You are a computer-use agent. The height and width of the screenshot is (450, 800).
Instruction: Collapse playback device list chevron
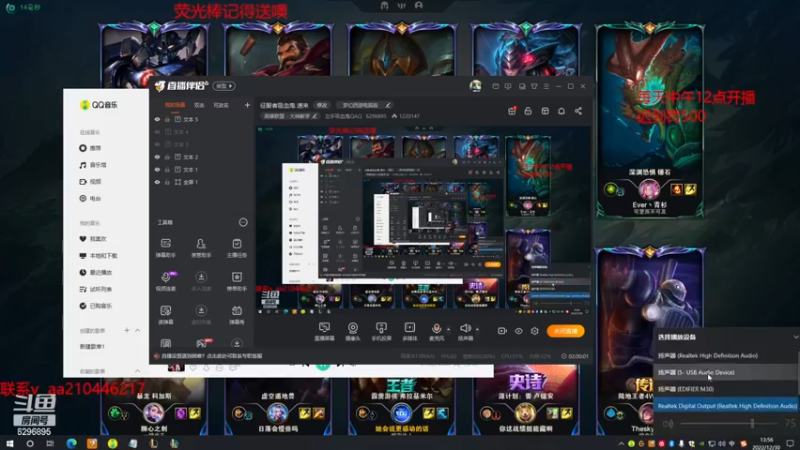pyautogui.click(x=795, y=337)
